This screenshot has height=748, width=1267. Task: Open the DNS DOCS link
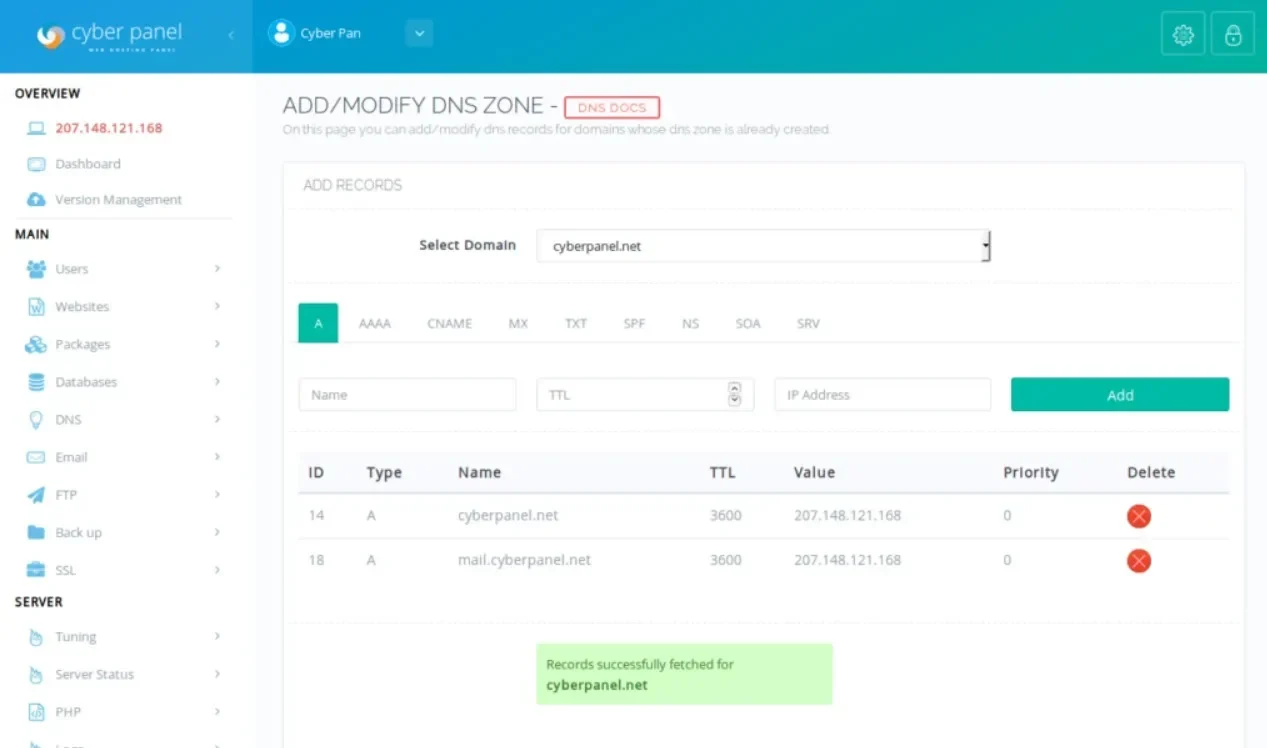[612, 107]
